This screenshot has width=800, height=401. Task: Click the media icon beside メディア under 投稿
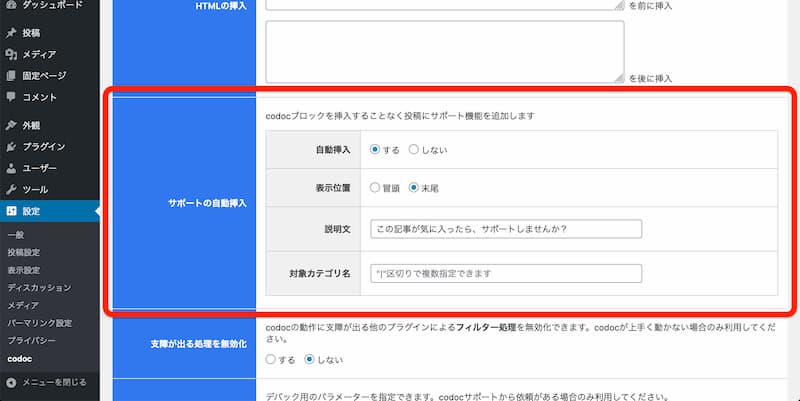(x=11, y=54)
